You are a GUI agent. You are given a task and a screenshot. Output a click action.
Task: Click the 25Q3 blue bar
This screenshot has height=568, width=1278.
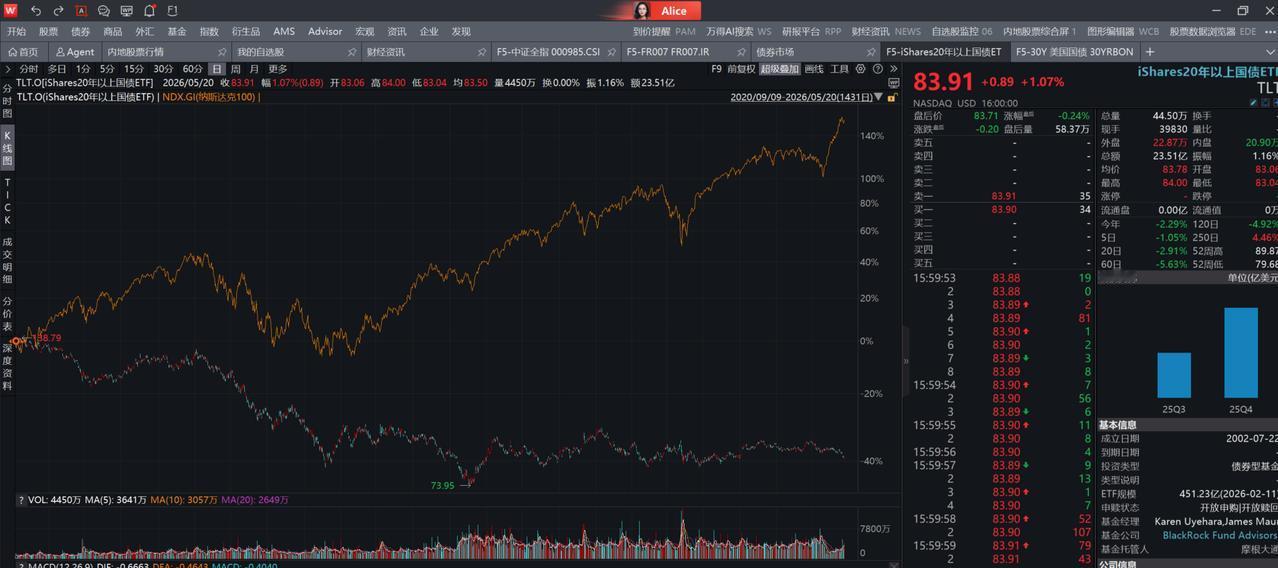click(1174, 375)
